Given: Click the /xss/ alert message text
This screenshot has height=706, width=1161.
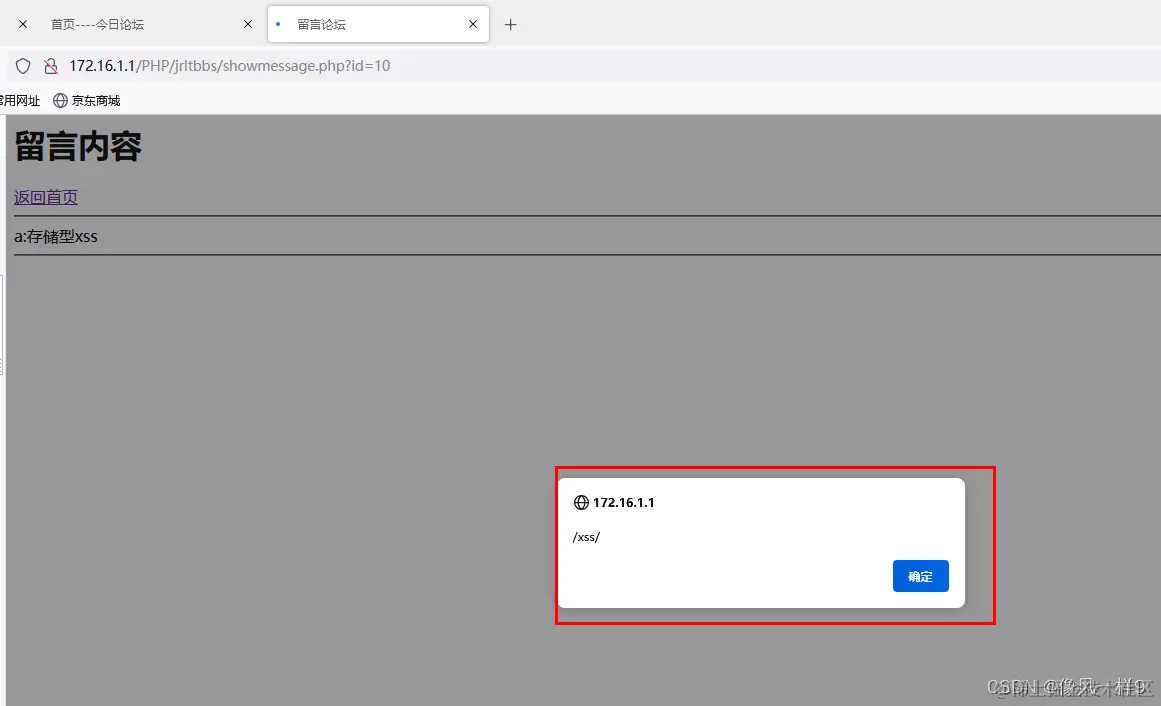Looking at the screenshot, I should pos(586,537).
